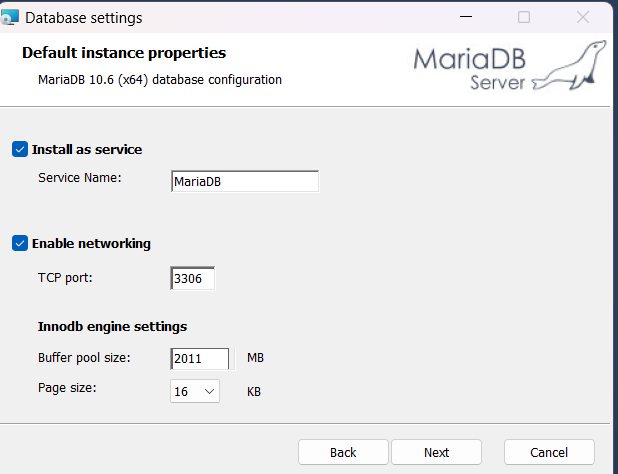Screen dimensions: 618x474
Task: Uncheck the Install as service checkbox
Action: tap(20, 149)
